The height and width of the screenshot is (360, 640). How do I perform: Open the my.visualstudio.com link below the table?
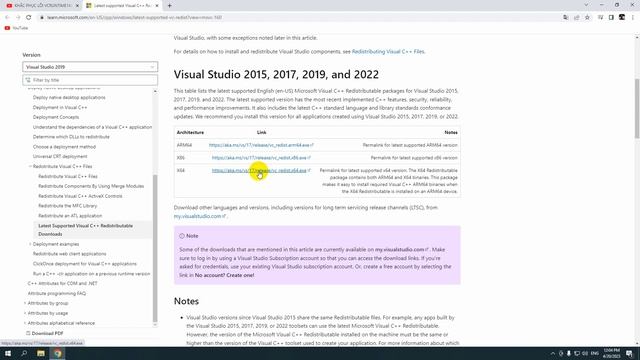200,216
